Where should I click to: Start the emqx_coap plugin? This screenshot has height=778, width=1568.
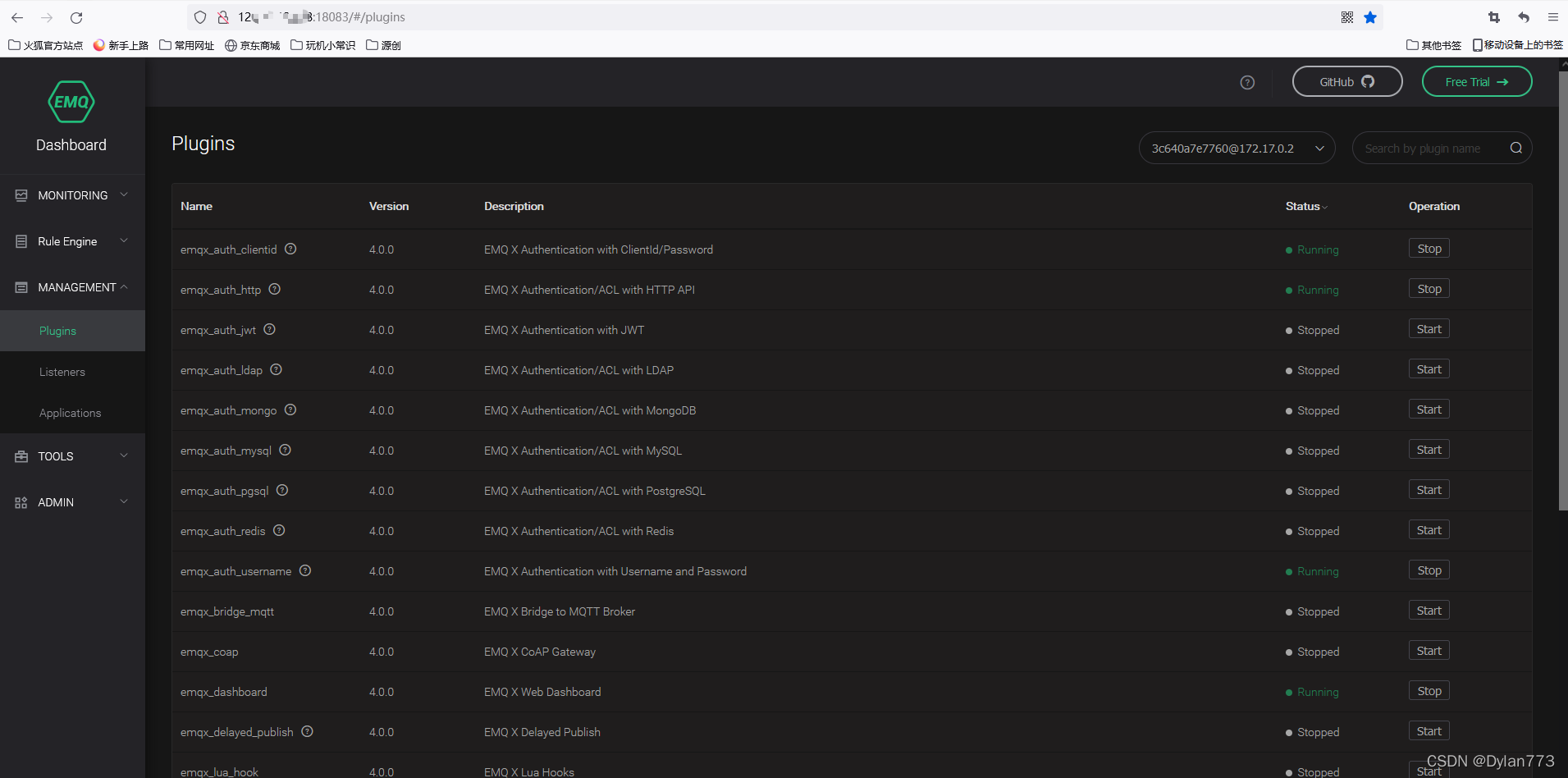pos(1429,651)
